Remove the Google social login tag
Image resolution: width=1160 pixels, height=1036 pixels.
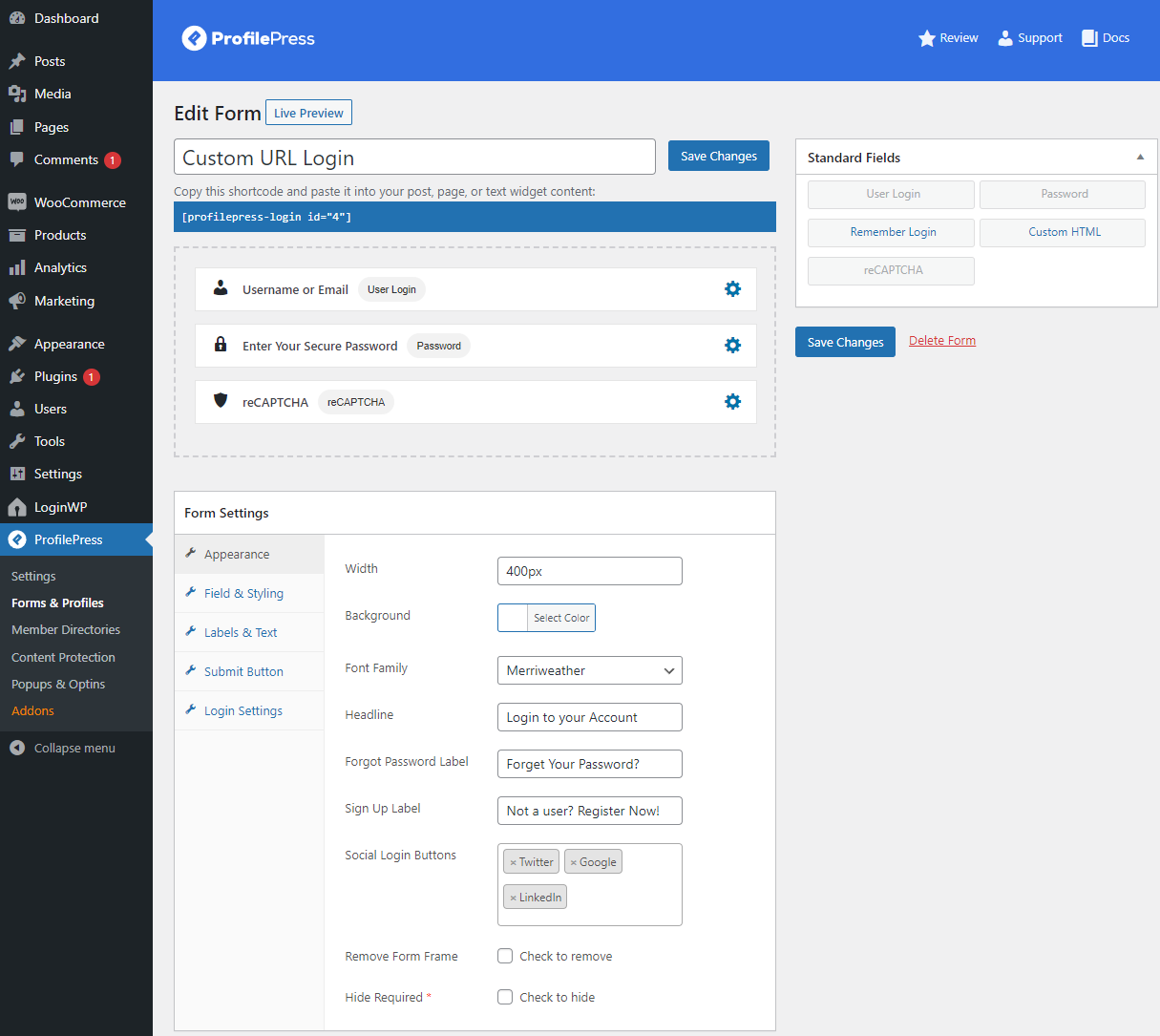(573, 862)
